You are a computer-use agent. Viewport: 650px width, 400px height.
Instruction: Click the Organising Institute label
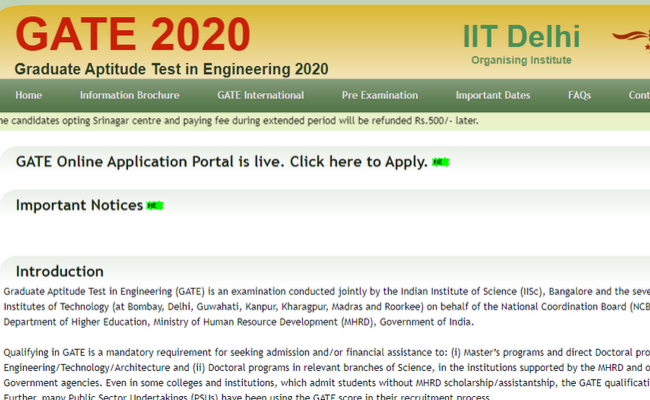521,60
